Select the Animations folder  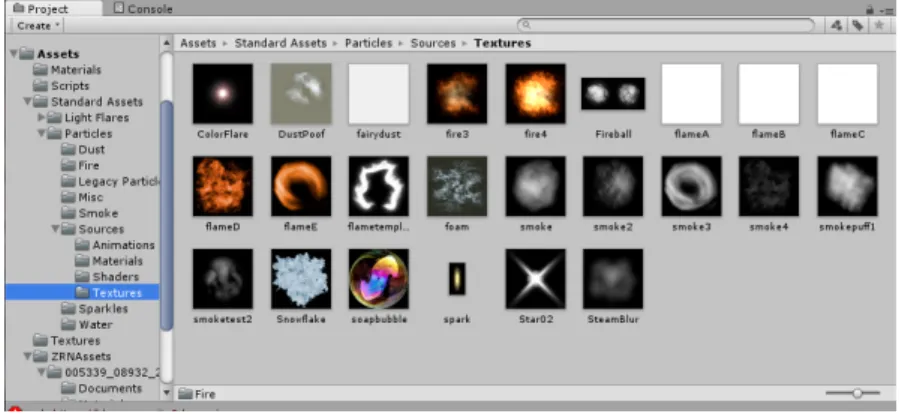point(115,245)
